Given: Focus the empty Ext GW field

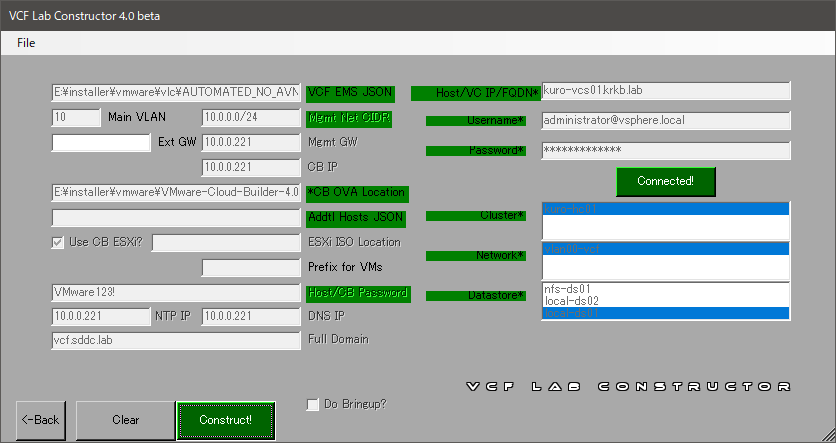Looking at the screenshot, I should point(100,142).
